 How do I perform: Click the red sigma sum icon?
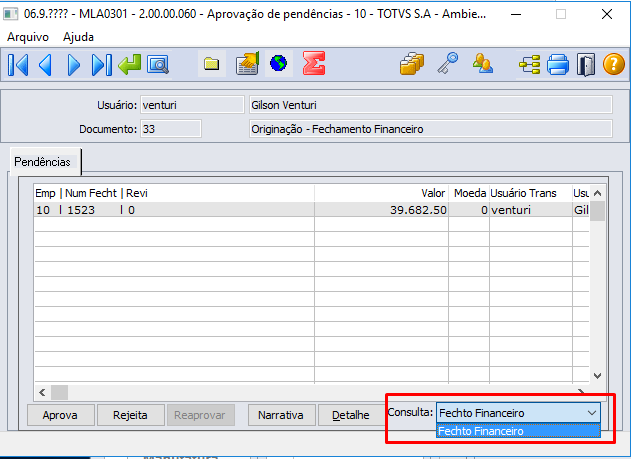pos(314,63)
